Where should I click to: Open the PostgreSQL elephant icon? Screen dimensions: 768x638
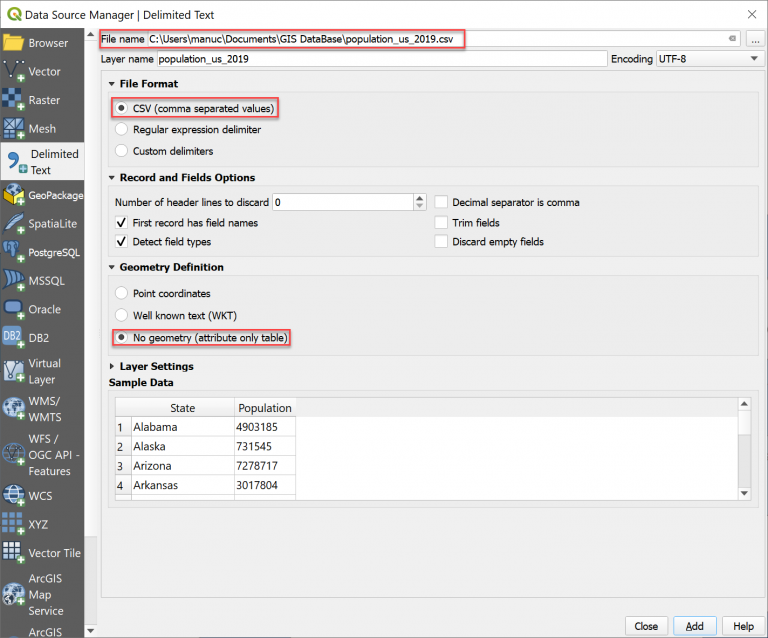pyautogui.click(x=13, y=252)
